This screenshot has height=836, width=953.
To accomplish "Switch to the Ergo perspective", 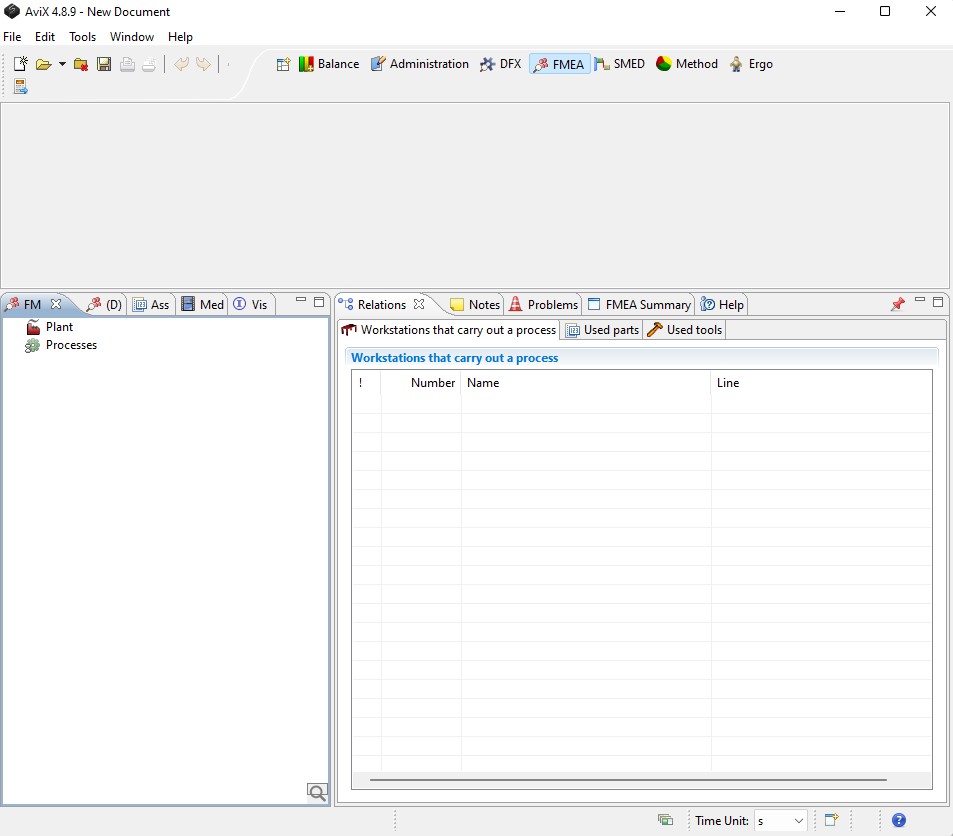I will 750,64.
